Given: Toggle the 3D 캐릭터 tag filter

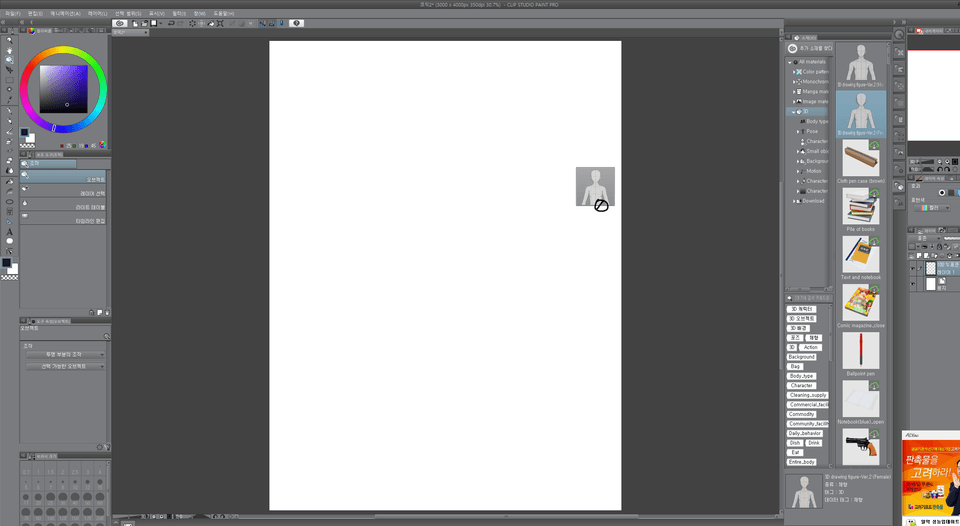Looking at the screenshot, I should (801, 309).
